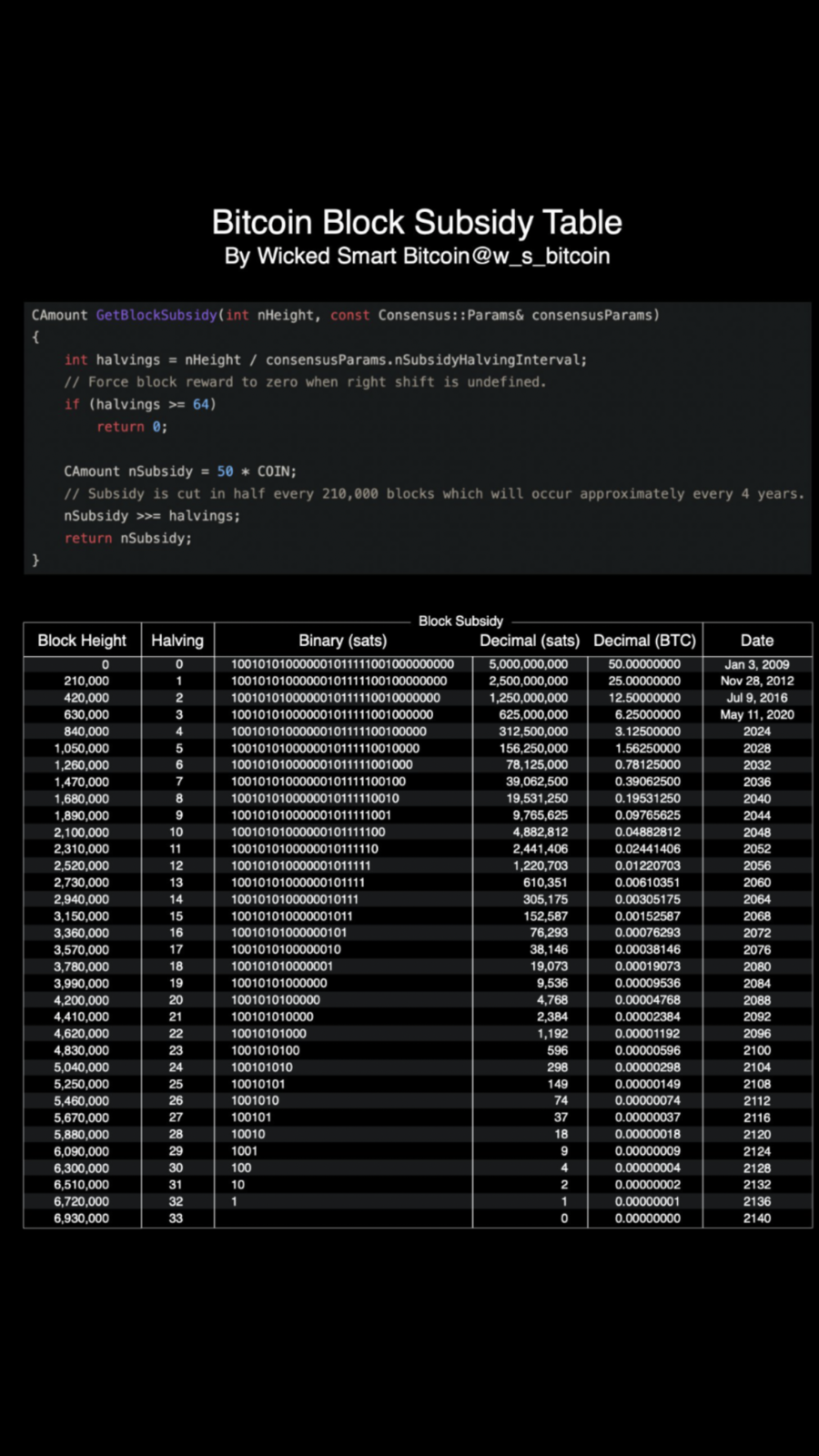The image size is (819, 1456).
Task: Select the "1,050,000" block height cell
Action: (81, 748)
